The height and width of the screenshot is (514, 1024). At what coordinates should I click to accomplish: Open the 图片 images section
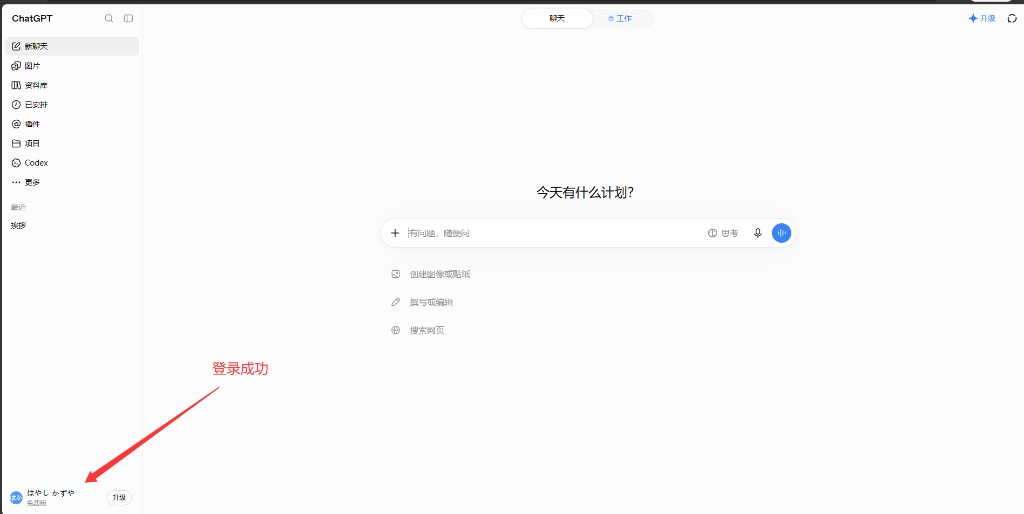[72, 66]
